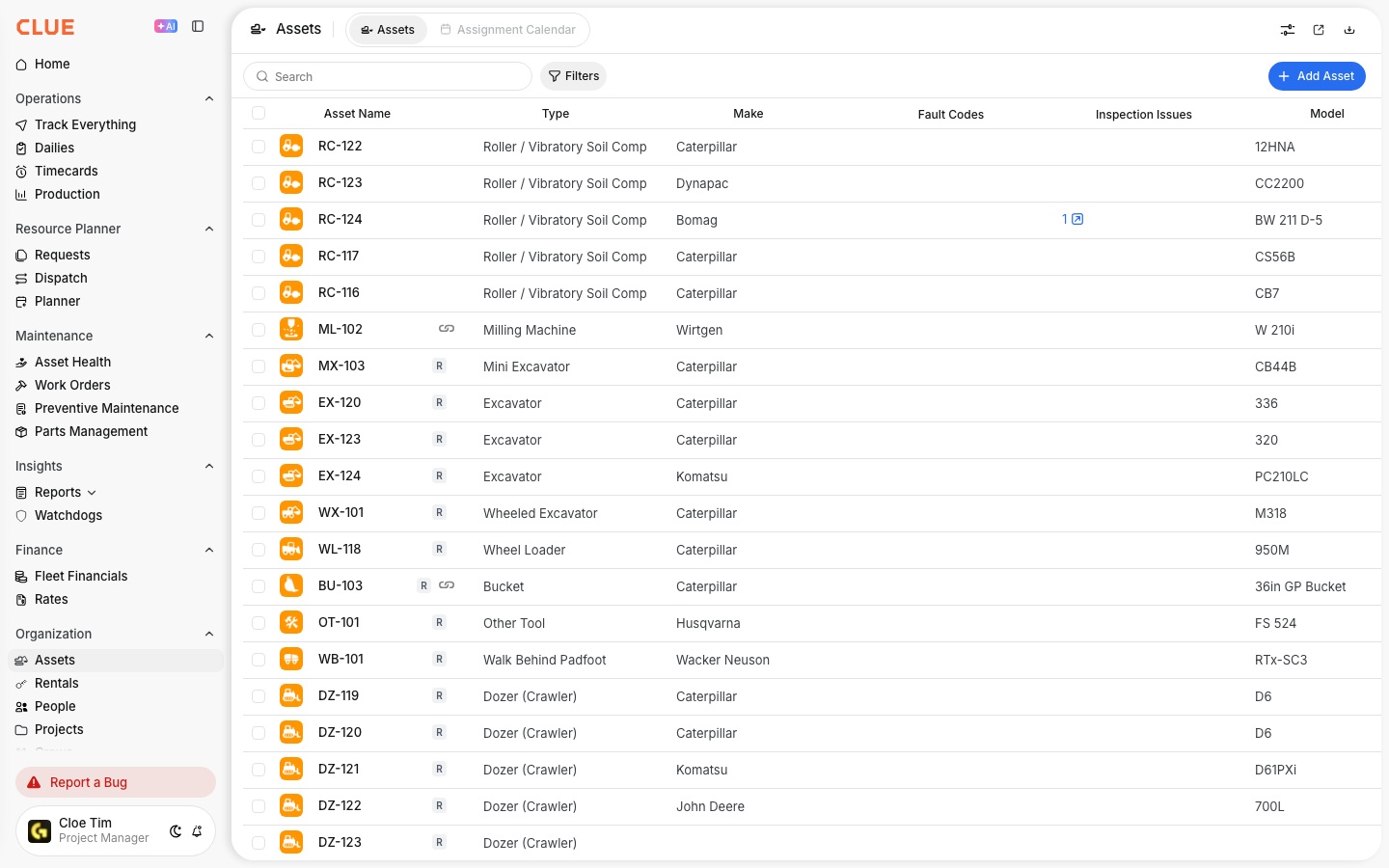Screen dimensions: 1389x868
Task: Click the Add Asset button
Action: (x=1317, y=76)
